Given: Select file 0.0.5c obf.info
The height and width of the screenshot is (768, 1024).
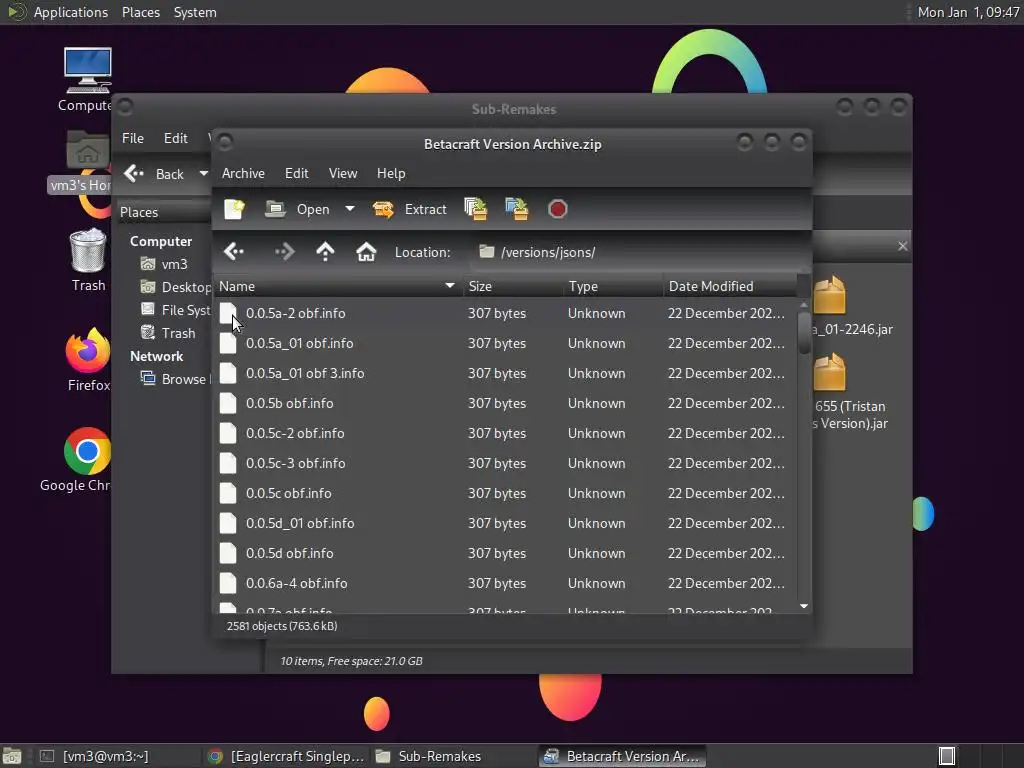Looking at the screenshot, I should (x=505, y=494).
